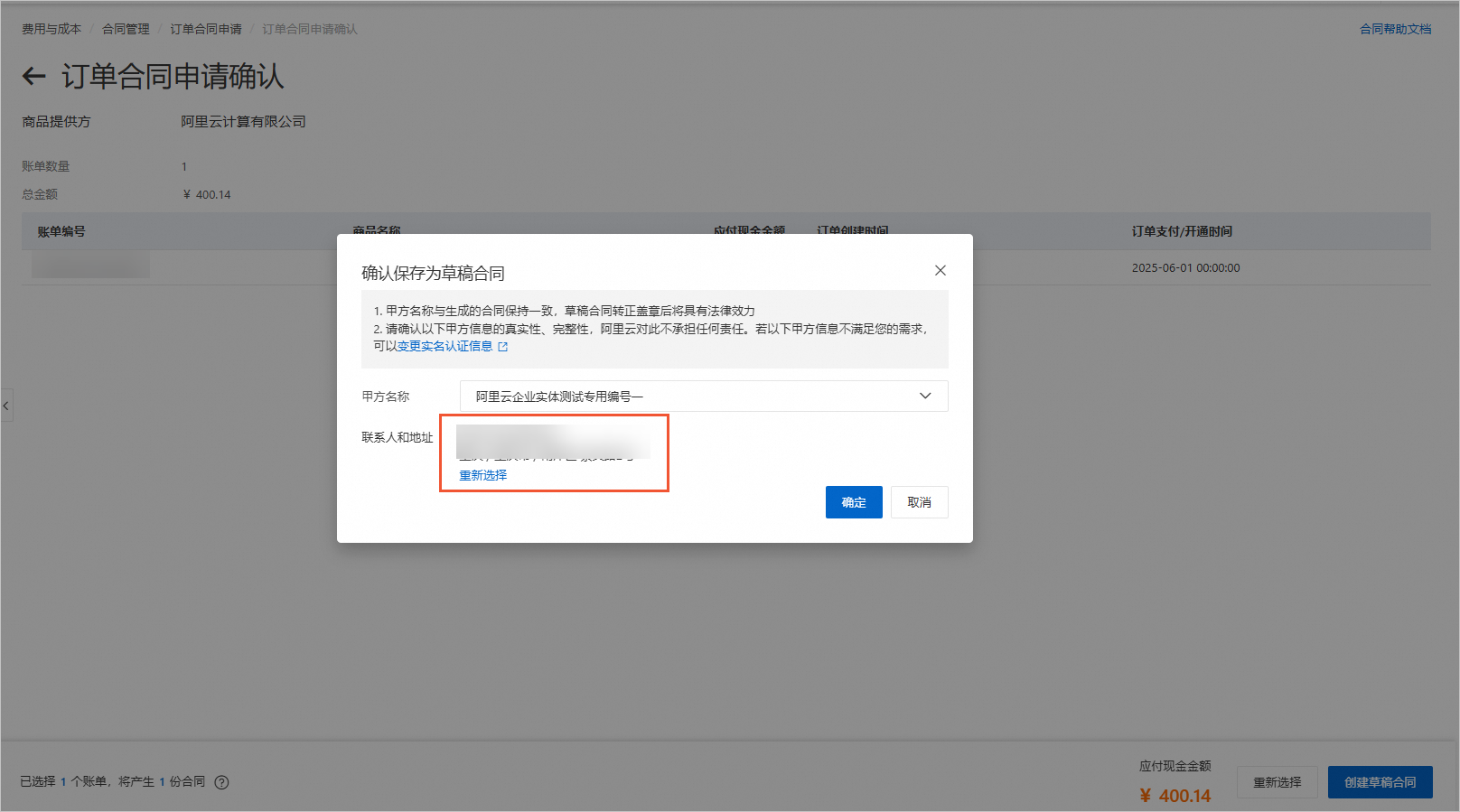The width and height of the screenshot is (1460, 812).
Task: Navigate to 合同管理 breadcrumb
Action: pyautogui.click(x=126, y=29)
